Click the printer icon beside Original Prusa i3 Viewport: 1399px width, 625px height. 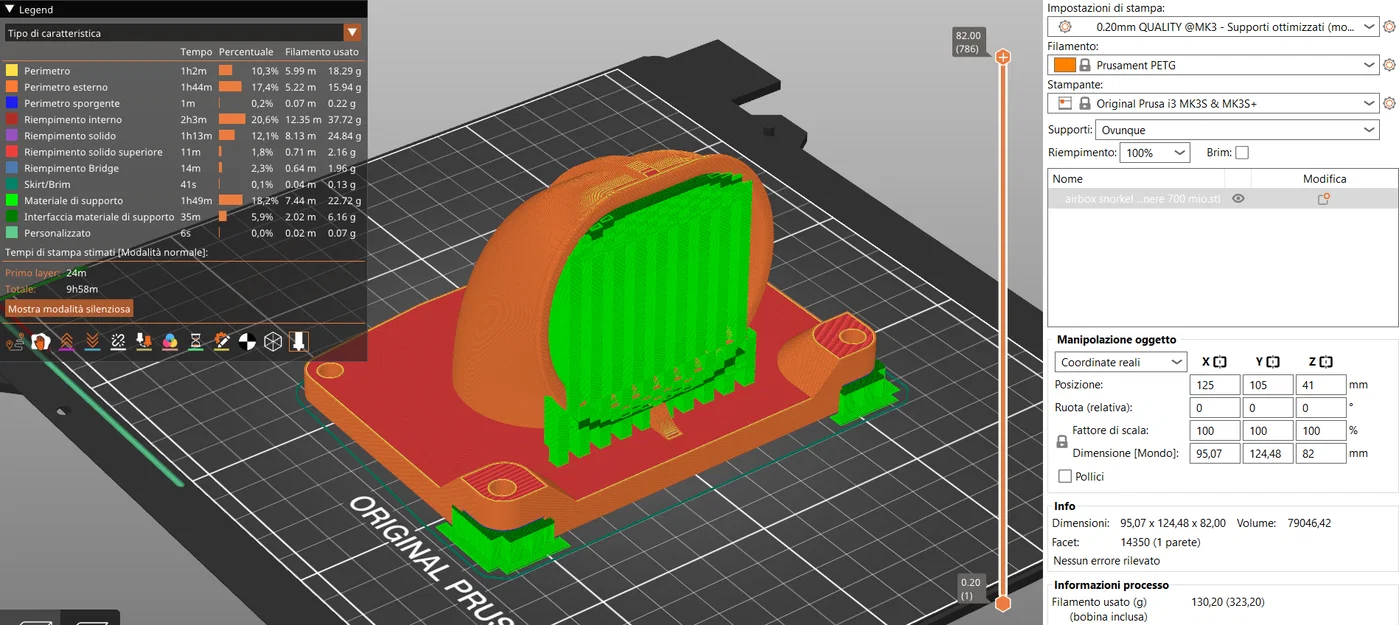click(x=1065, y=103)
